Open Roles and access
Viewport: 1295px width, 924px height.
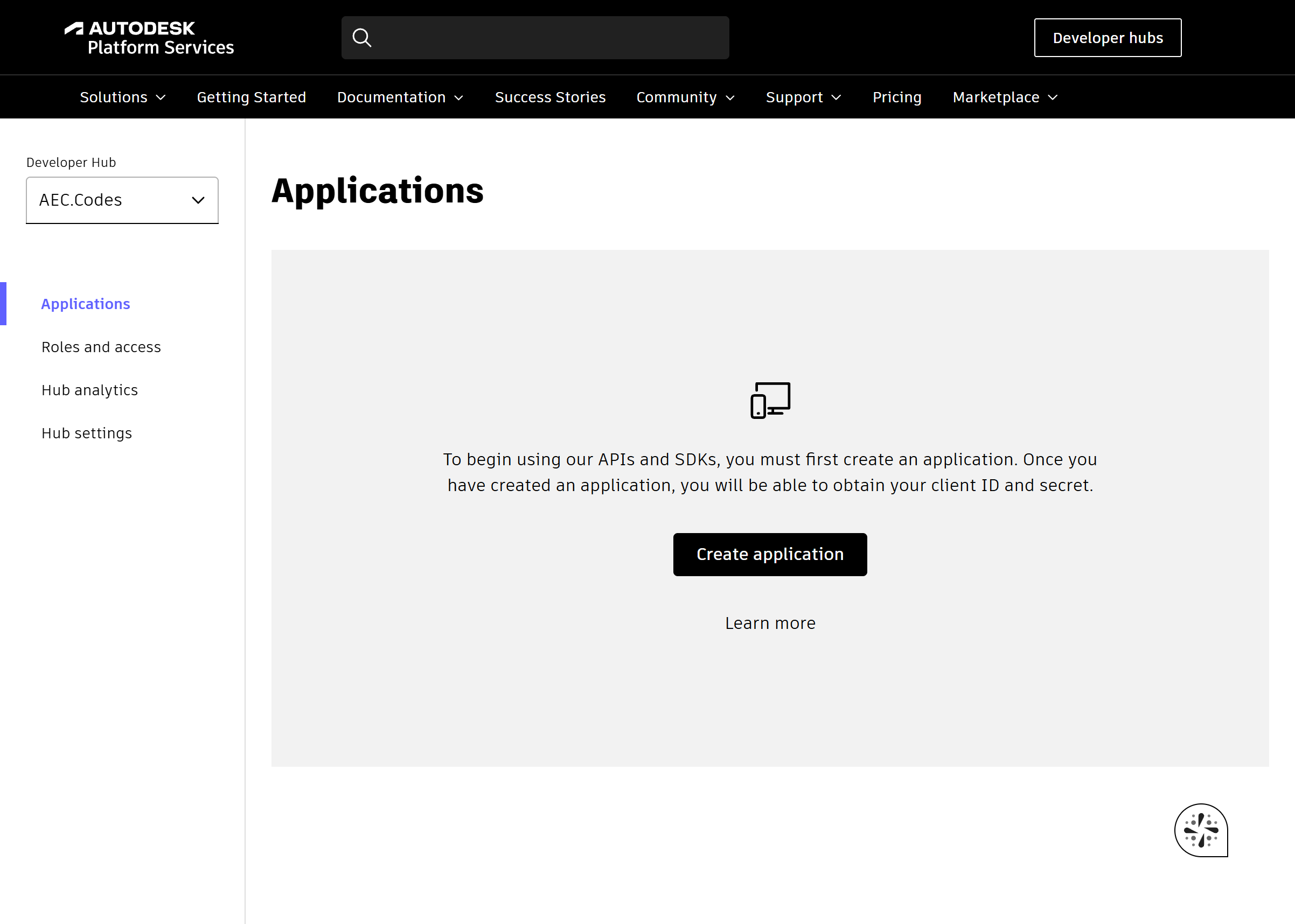(101, 347)
